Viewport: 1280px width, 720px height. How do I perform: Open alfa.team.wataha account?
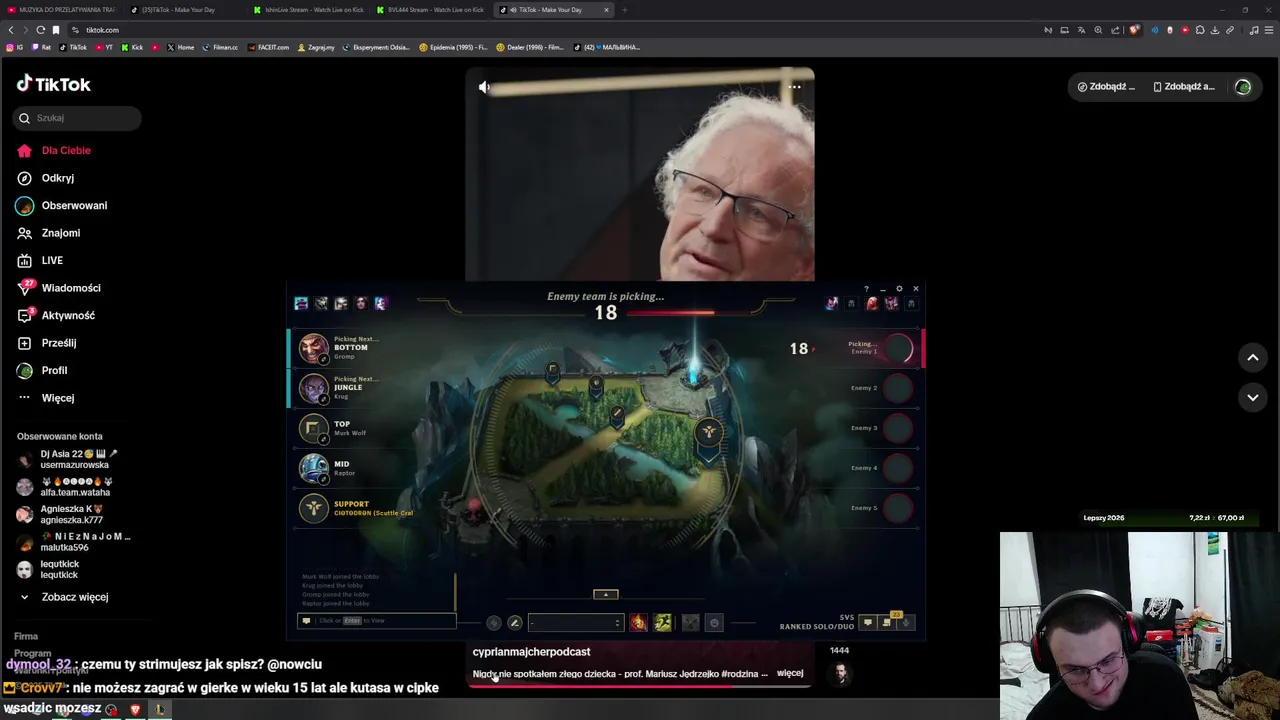(66, 487)
